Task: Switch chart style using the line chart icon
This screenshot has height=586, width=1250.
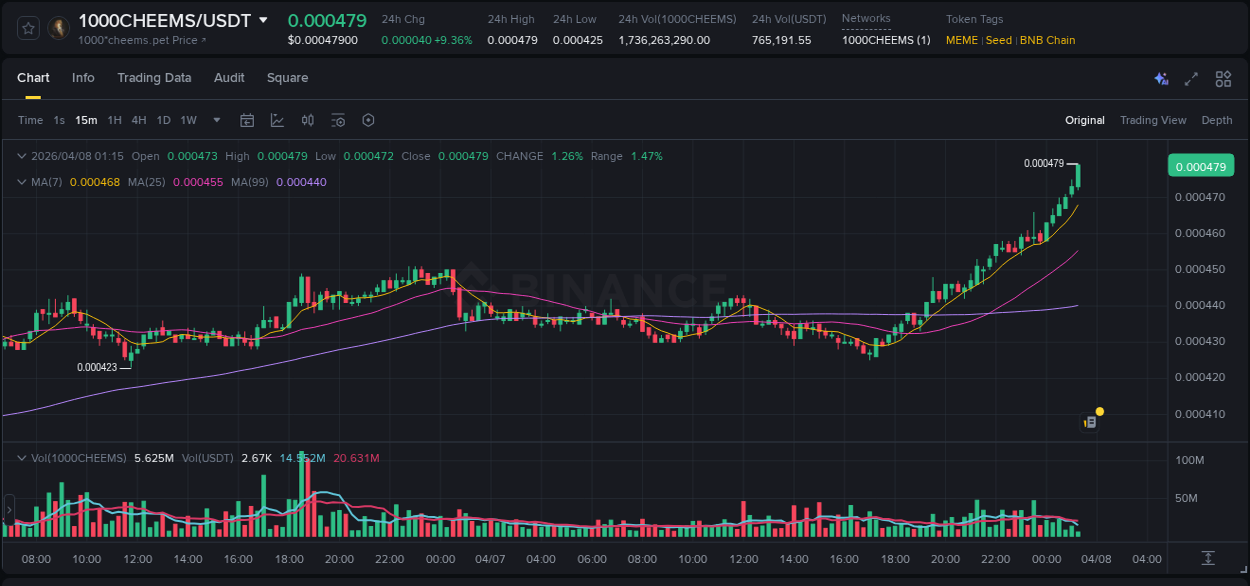Action: 276,120
